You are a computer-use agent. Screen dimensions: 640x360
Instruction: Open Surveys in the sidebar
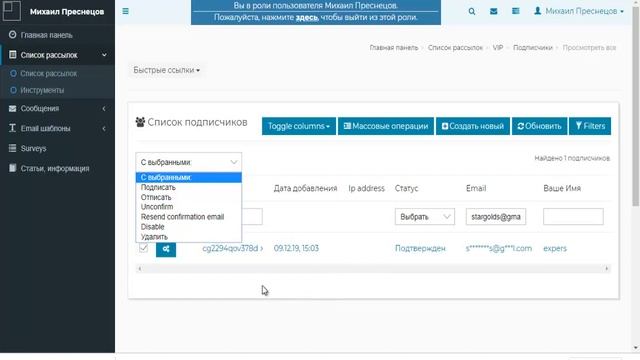tap(33, 149)
